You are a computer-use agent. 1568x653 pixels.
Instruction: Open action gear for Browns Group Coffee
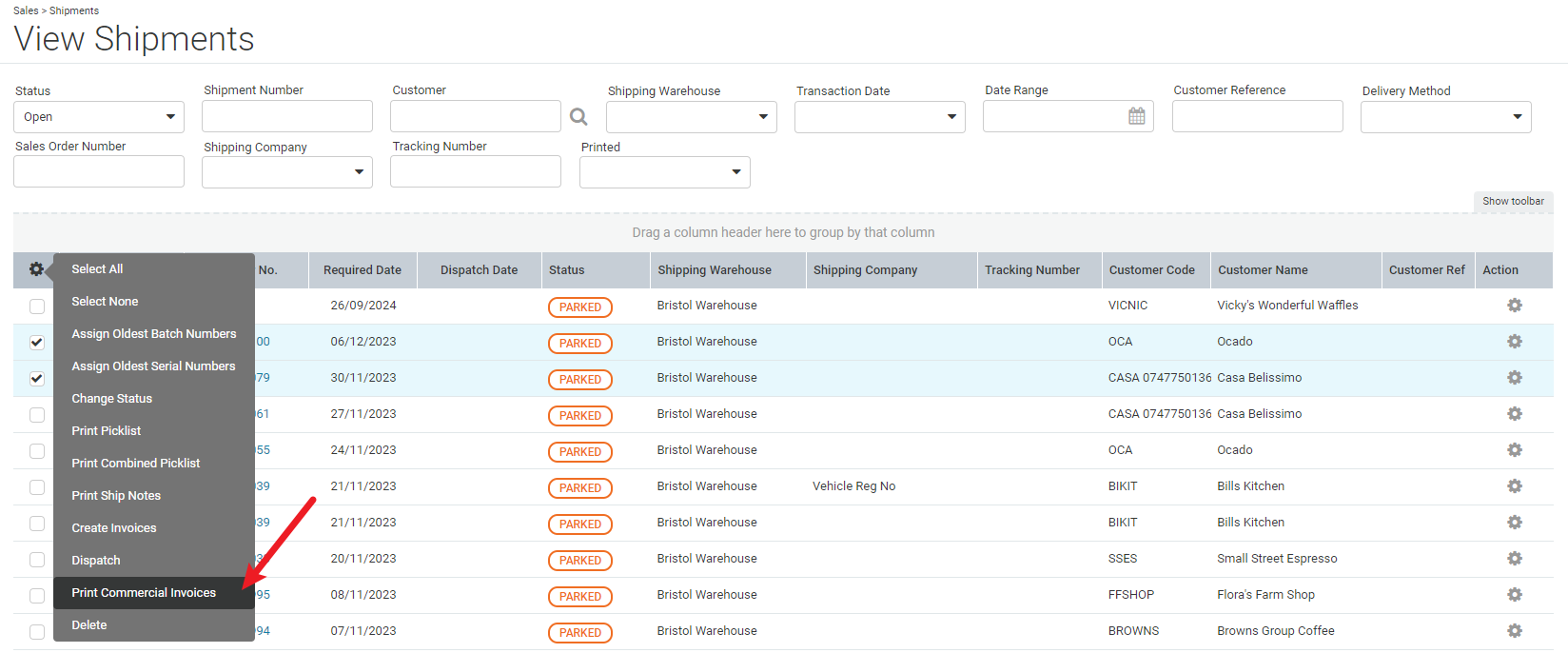[1515, 631]
